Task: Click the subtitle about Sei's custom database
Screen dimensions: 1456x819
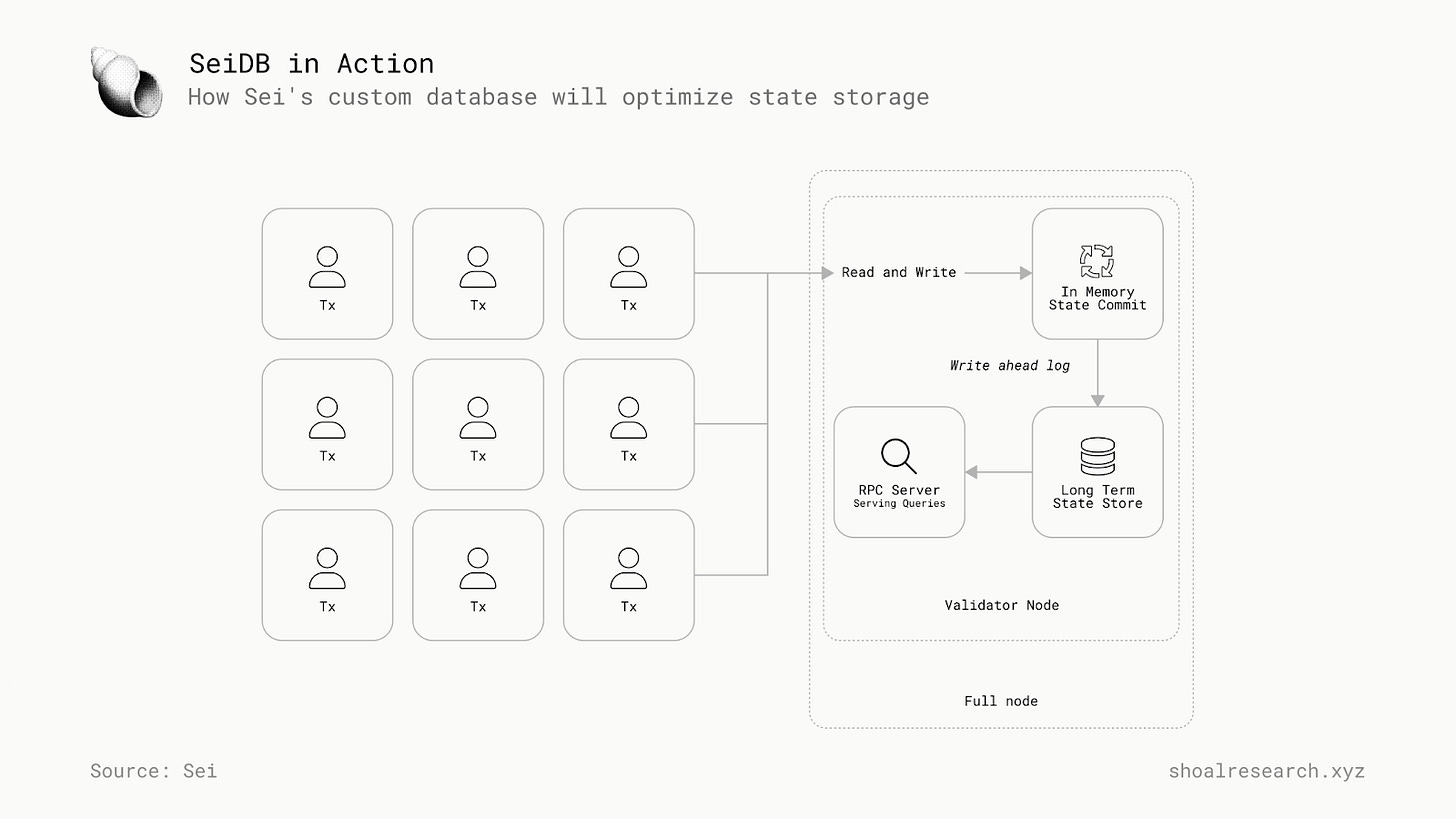Action: (x=559, y=97)
